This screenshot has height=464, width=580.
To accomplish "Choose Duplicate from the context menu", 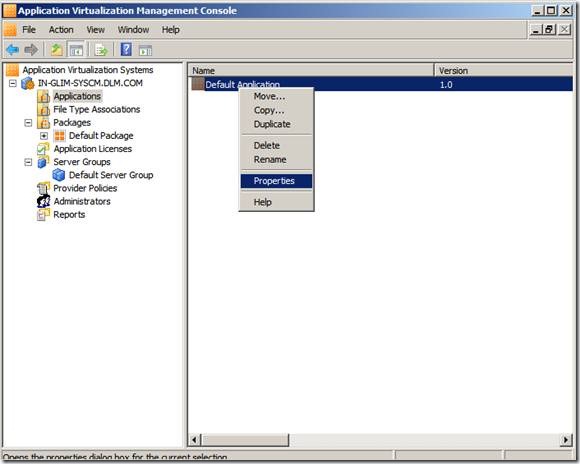I will pos(276,124).
